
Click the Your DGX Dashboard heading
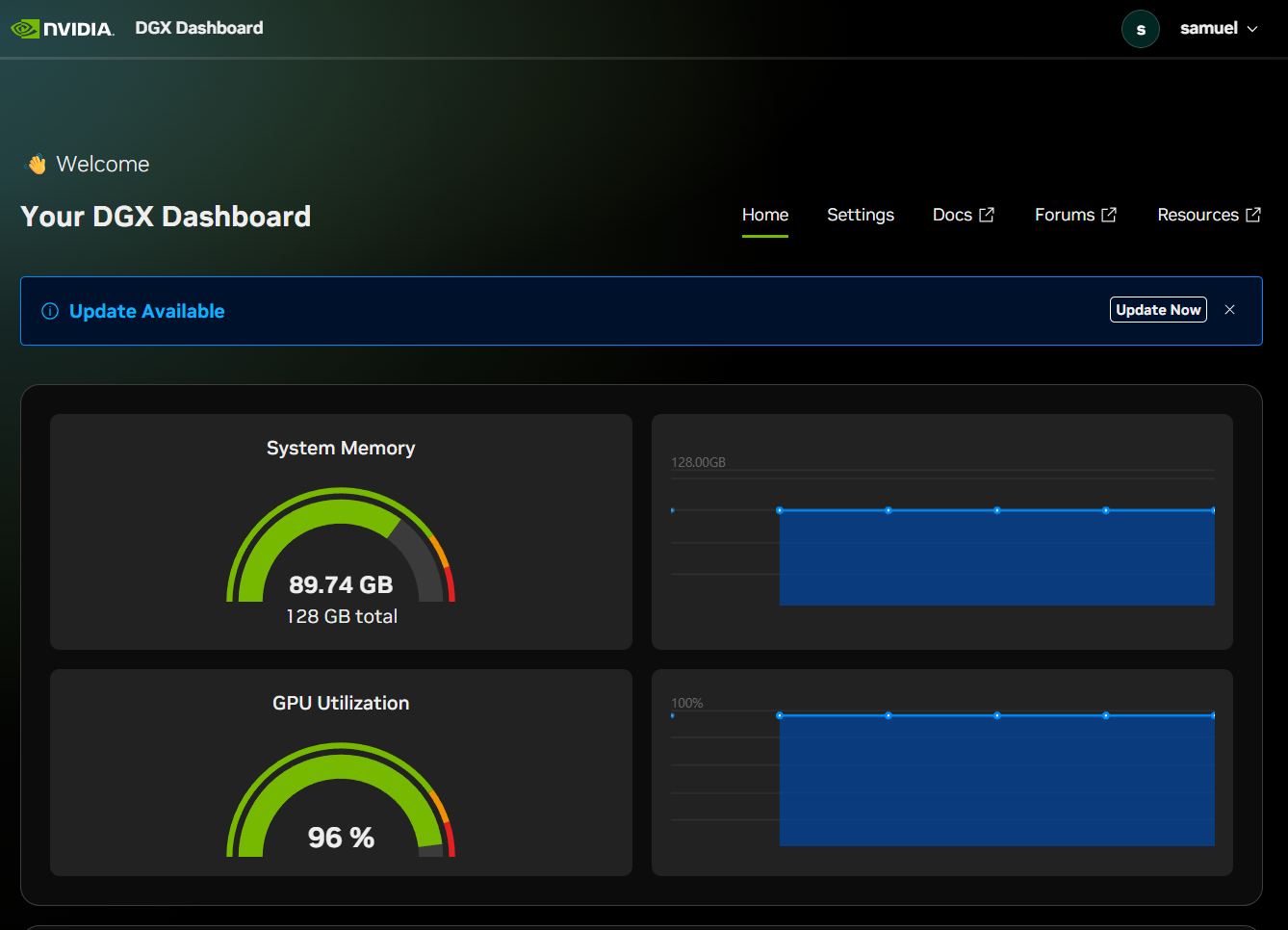tap(166, 217)
